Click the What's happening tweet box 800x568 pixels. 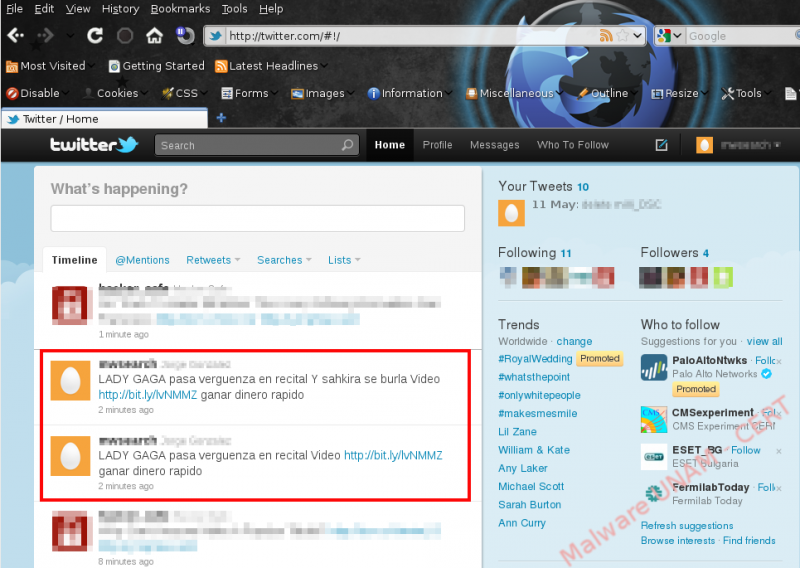tap(258, 218)
